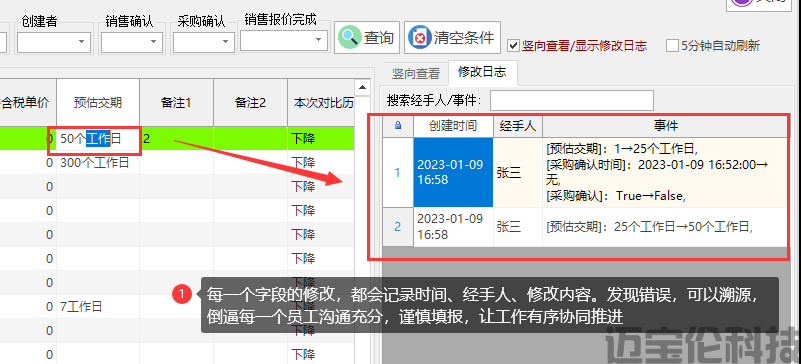Click the 备注2 column header

(x=250, y=103)
